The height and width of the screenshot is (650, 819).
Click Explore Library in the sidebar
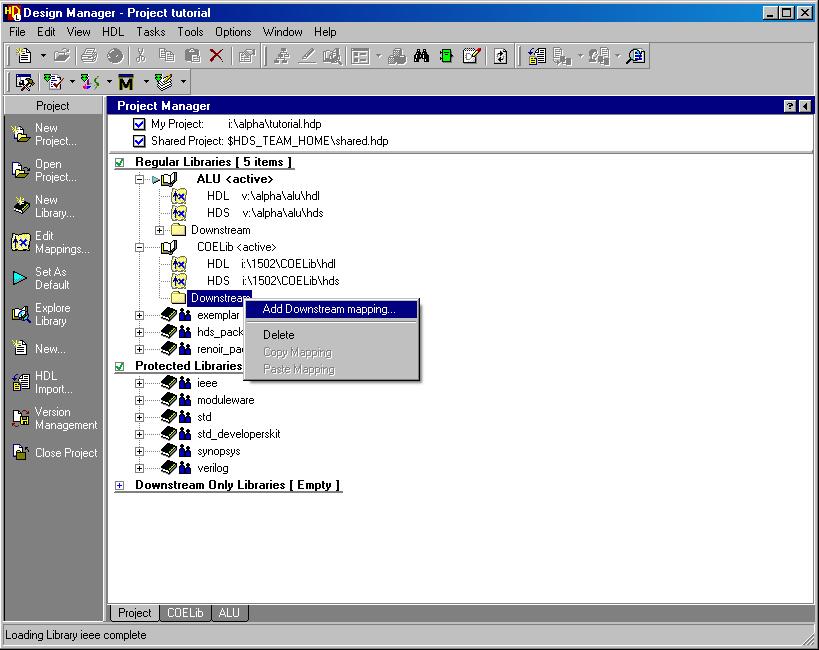[41, 315]
